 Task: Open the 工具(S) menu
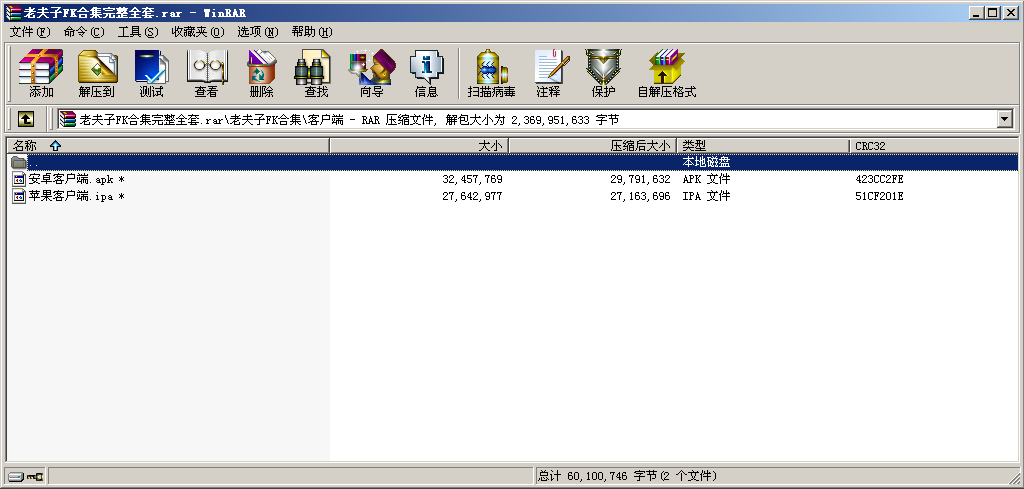tap(138, 32)
